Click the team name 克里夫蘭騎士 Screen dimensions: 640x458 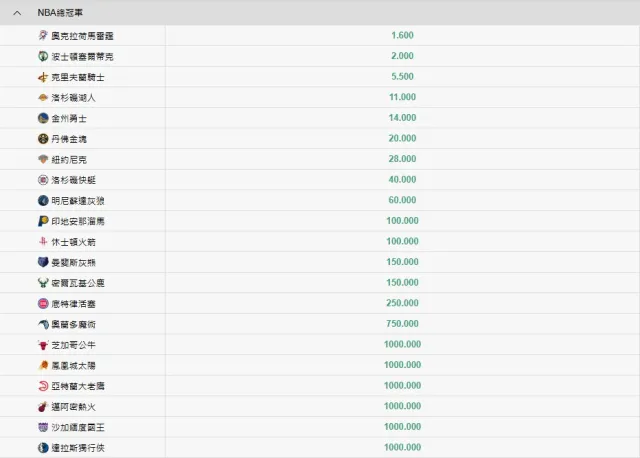tap(78, 77)
